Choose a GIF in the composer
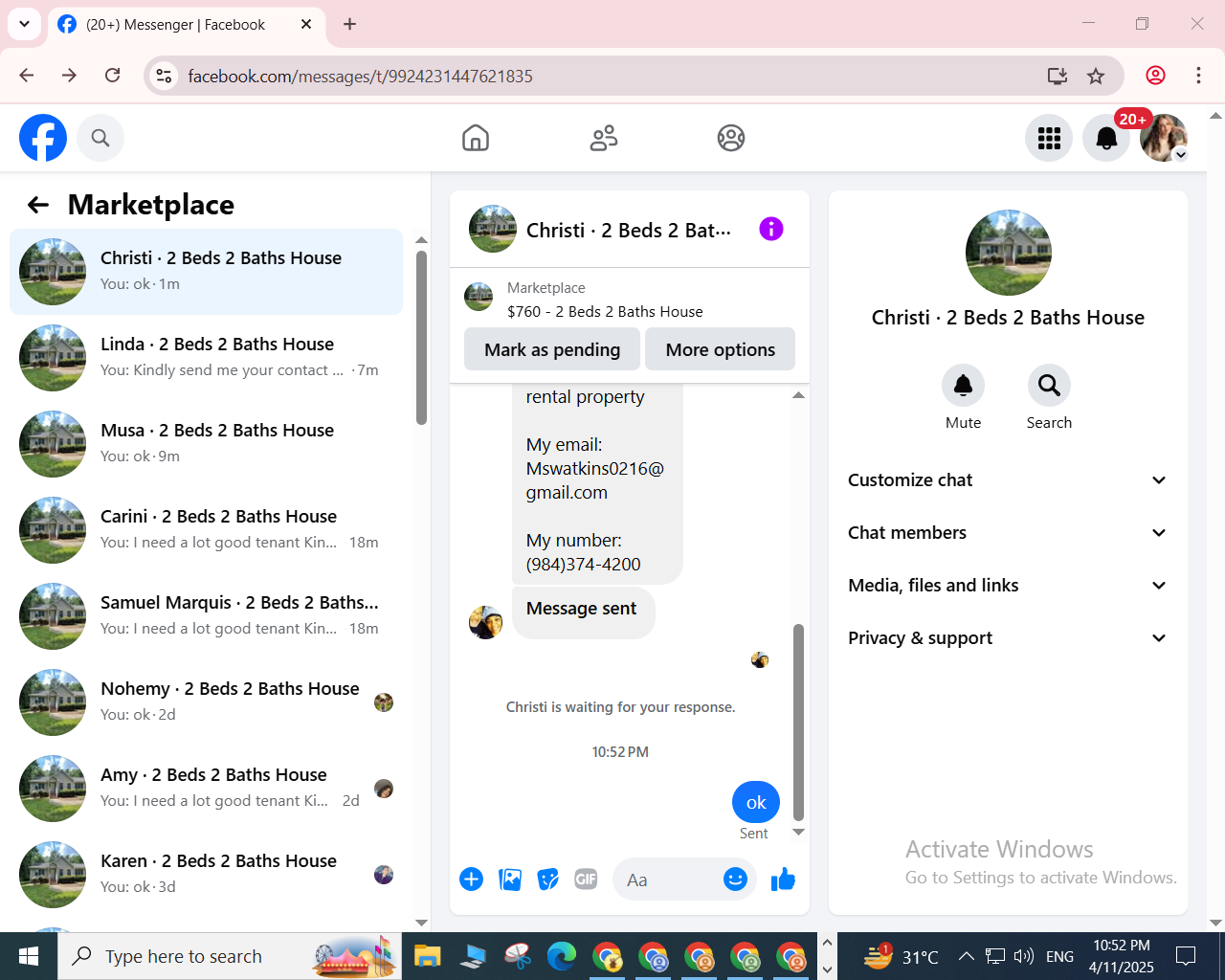 586,880
